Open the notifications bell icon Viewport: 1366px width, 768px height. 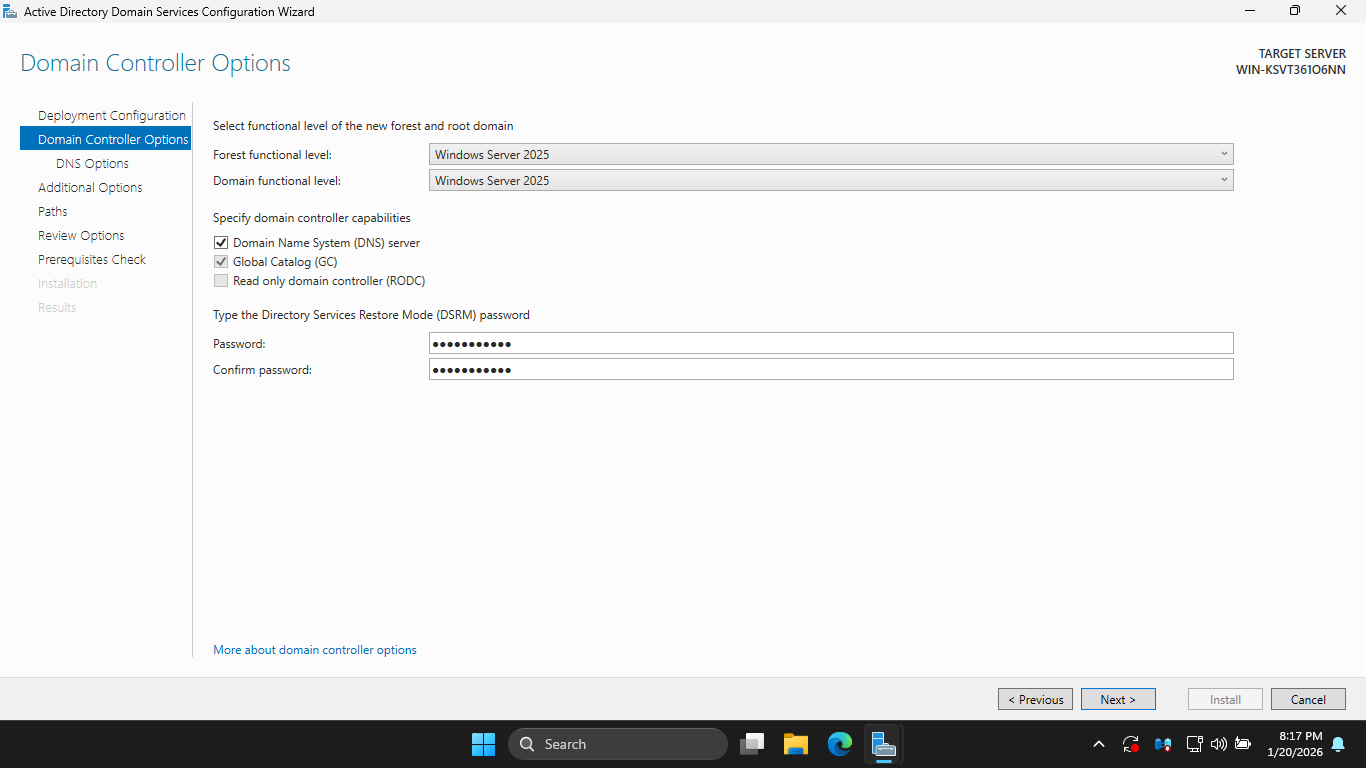click(1338, 744)
